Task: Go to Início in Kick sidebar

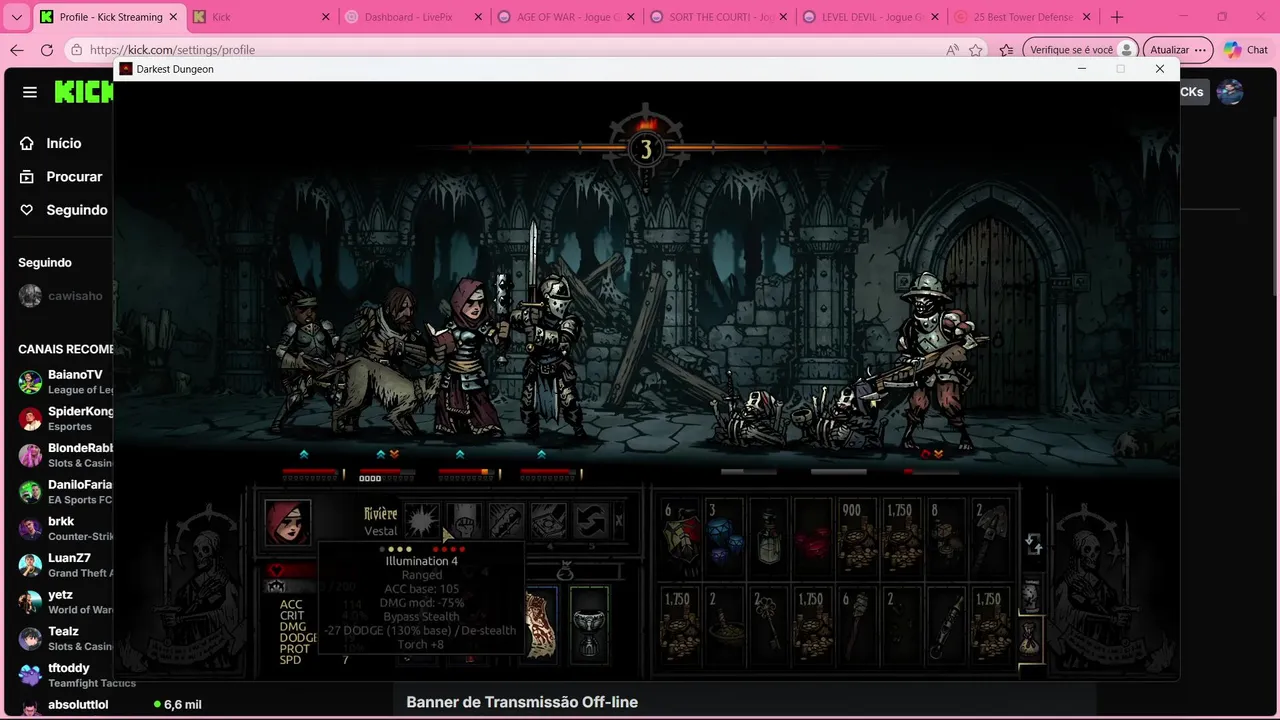Action: point(51,143)
